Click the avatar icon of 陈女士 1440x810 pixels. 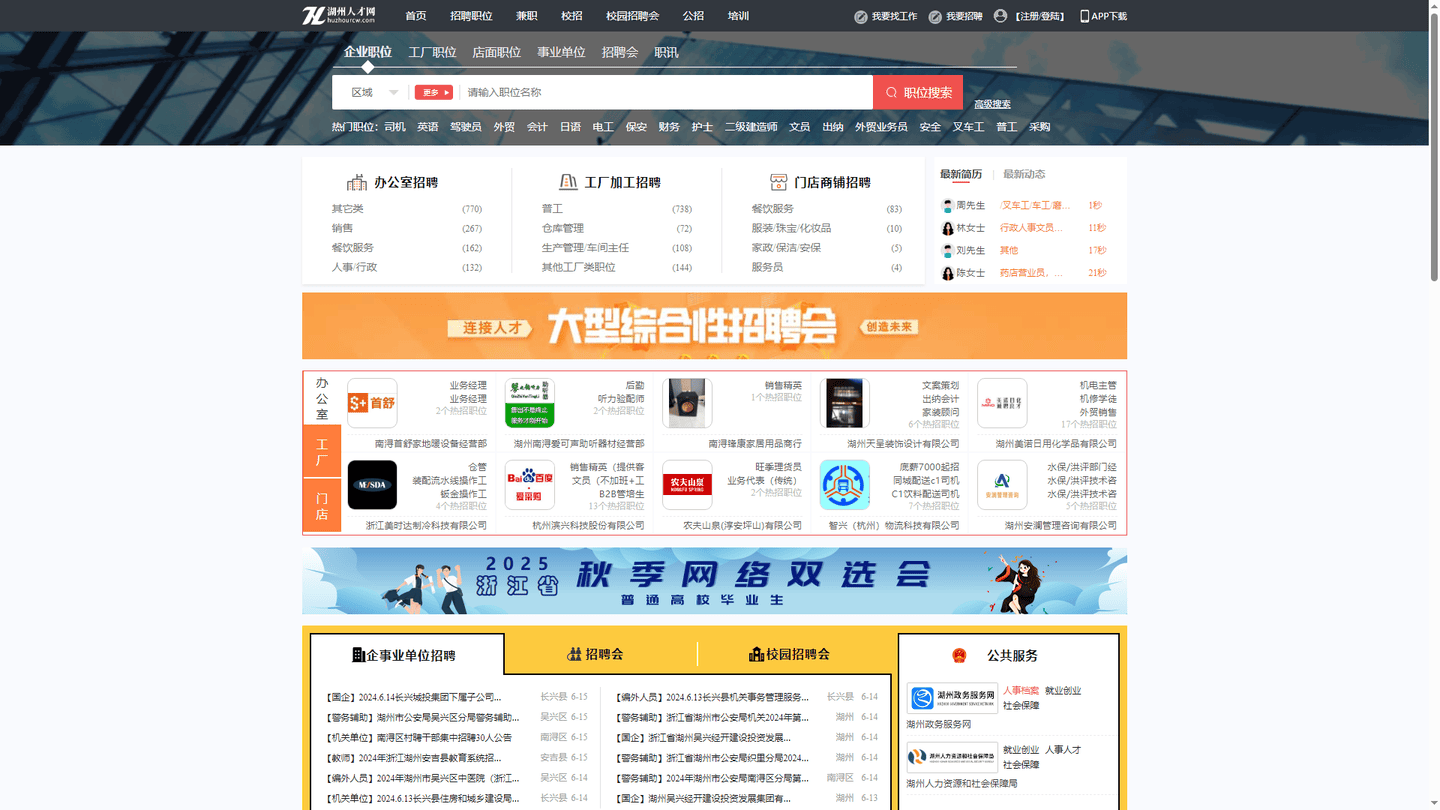click(948, 273)
